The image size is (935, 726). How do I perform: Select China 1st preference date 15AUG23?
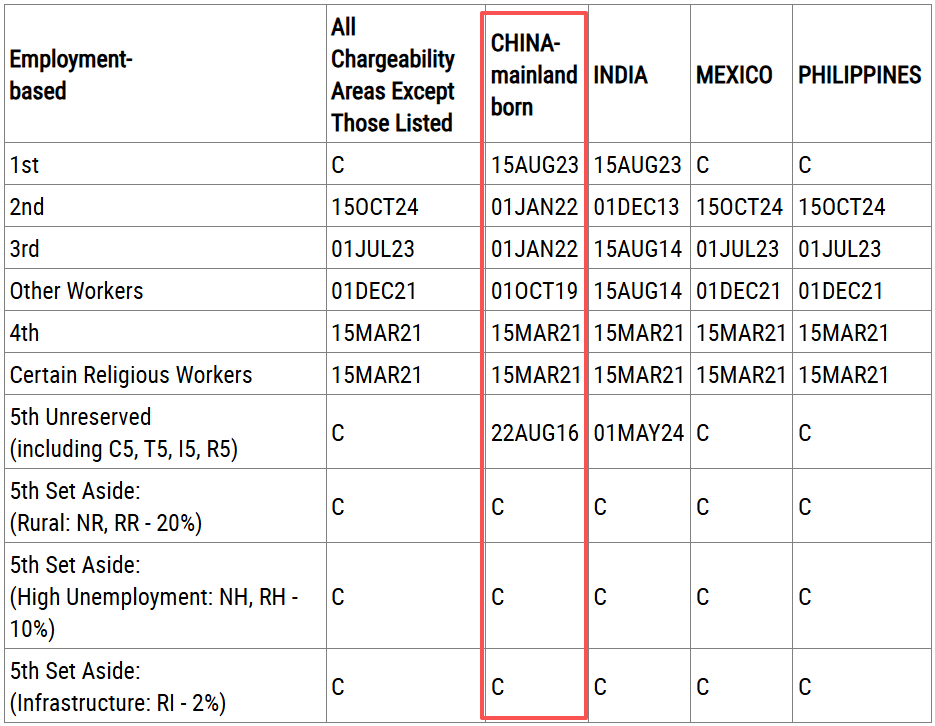point(534,165)
